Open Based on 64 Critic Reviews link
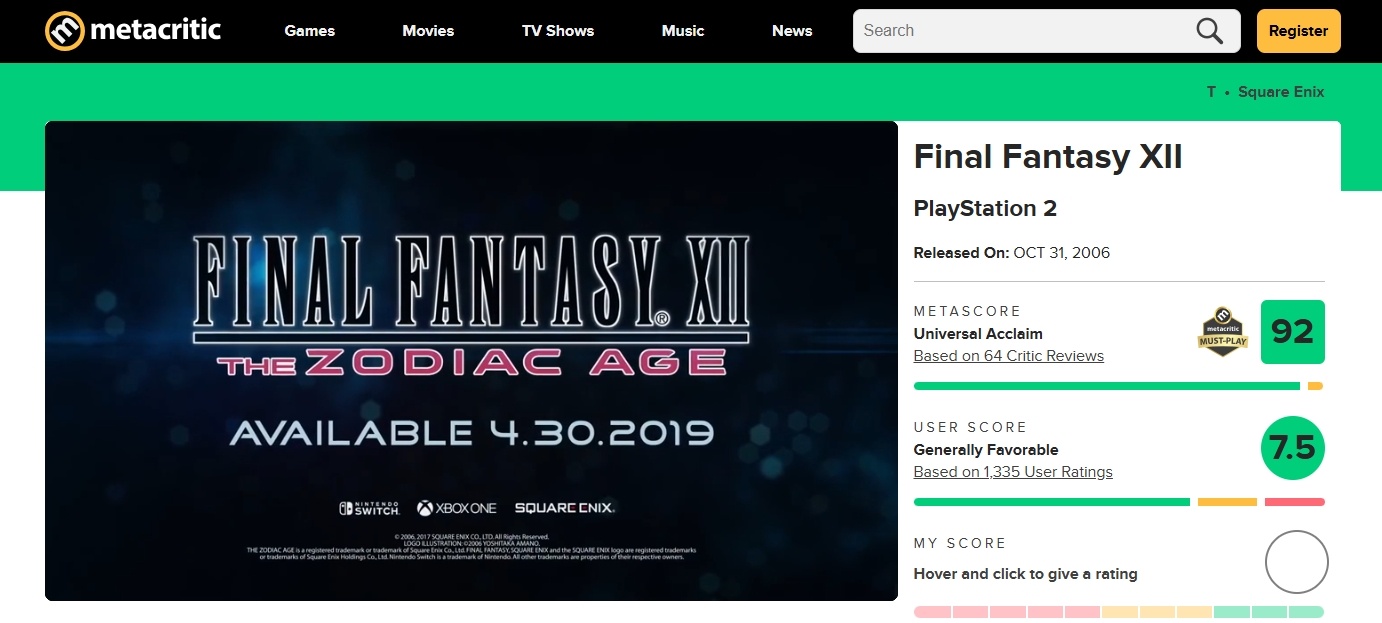 point(1008,355)
